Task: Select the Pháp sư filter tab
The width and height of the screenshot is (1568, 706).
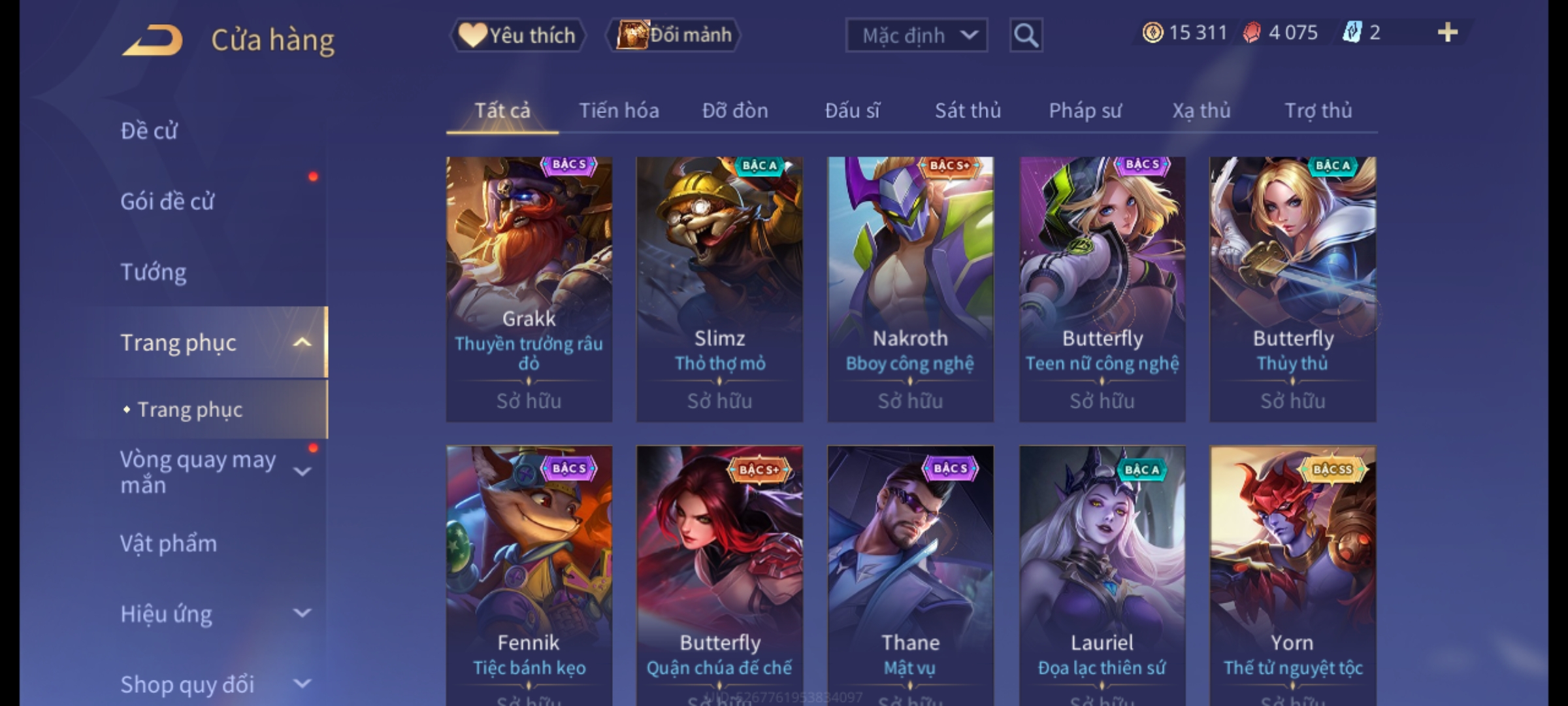Action: pos(1085,111)
